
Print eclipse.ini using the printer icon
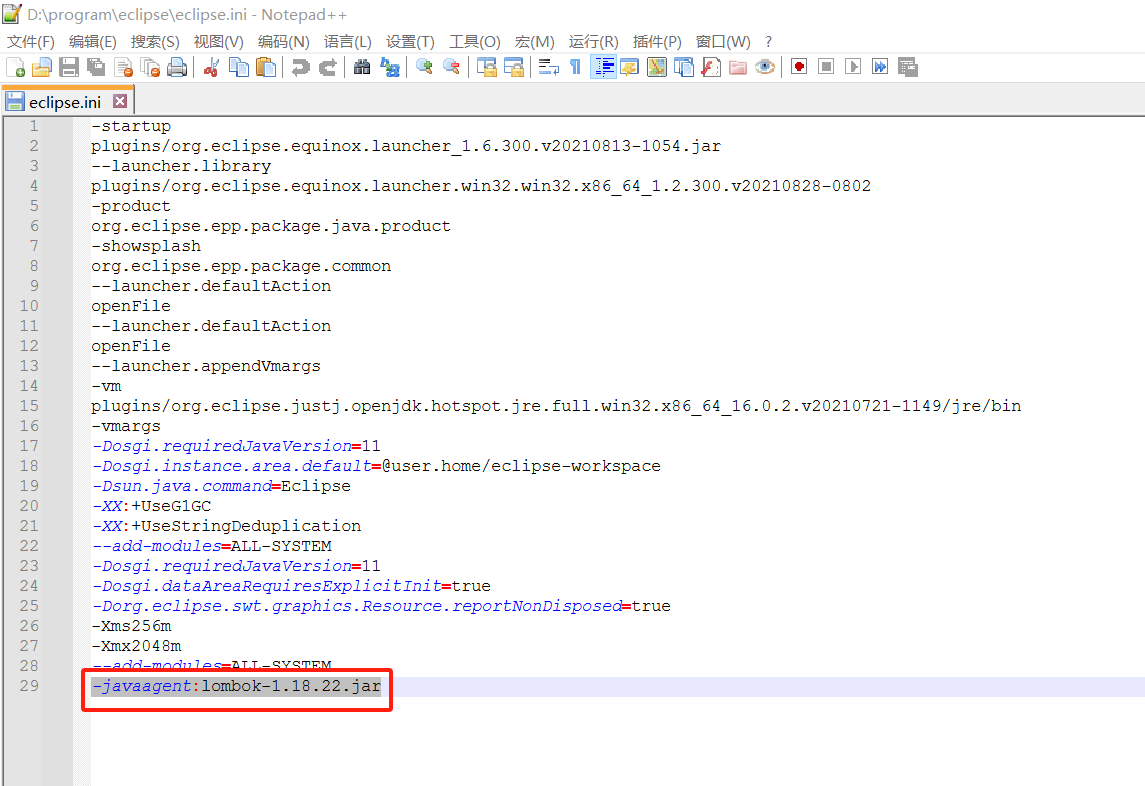177,67
